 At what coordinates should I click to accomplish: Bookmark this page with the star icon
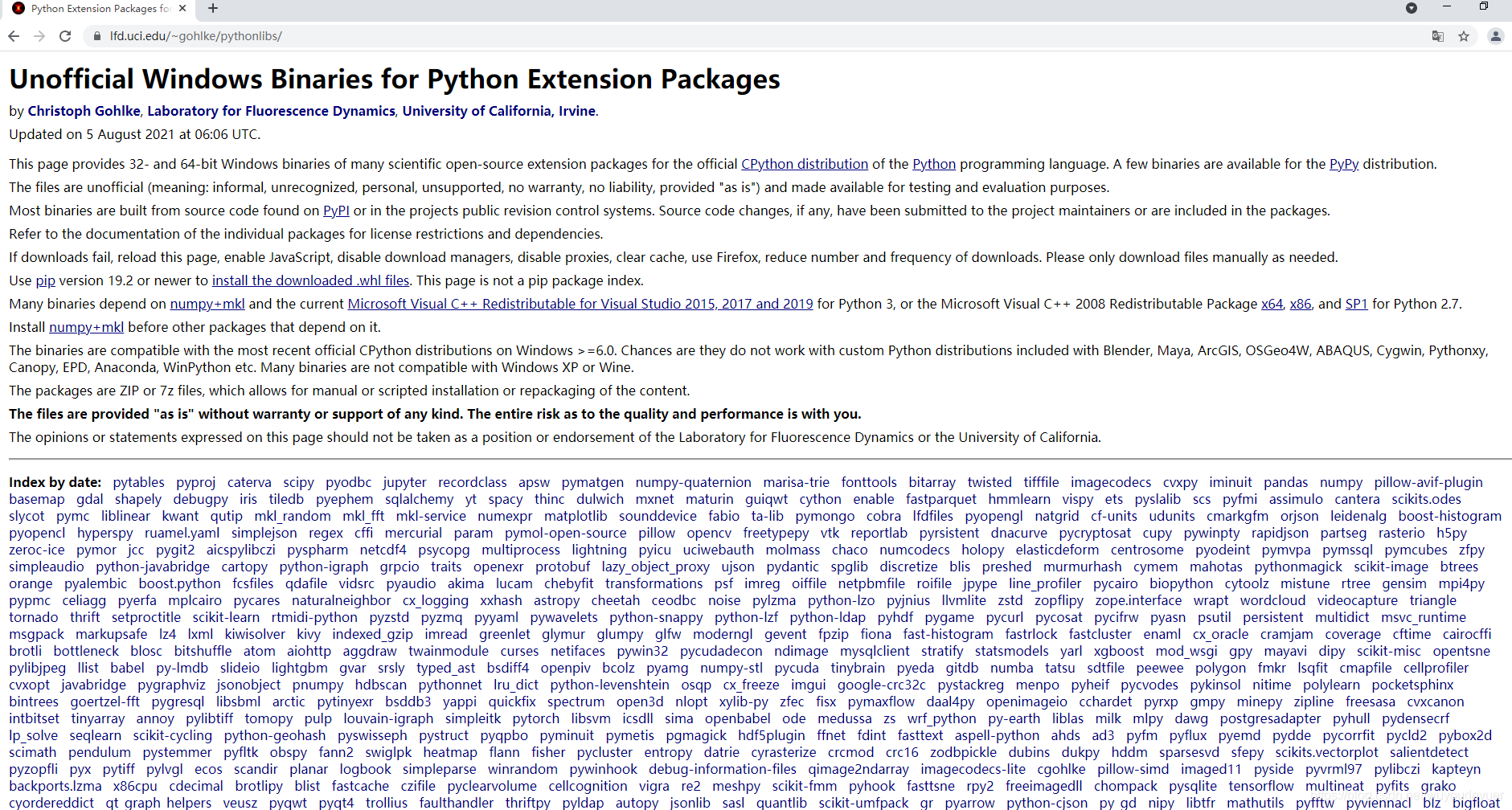(1464, 36)
